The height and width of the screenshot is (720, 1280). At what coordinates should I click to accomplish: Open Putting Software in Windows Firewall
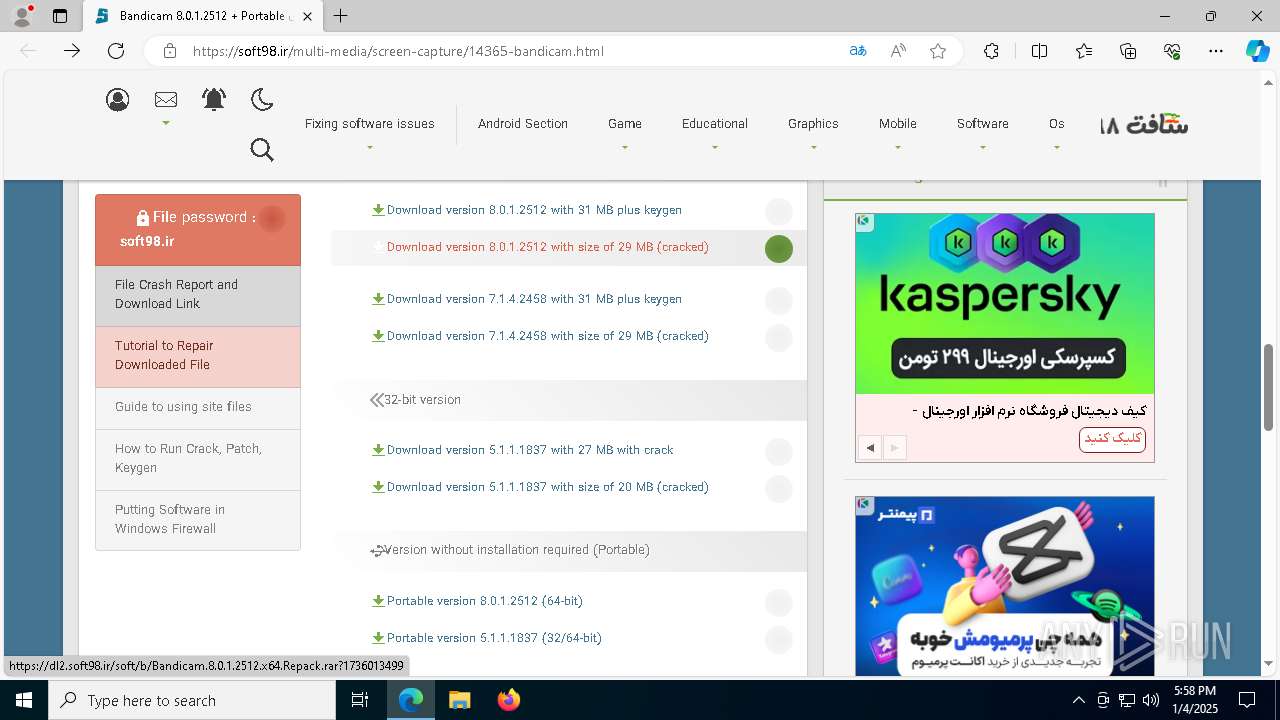click(198, 520)
